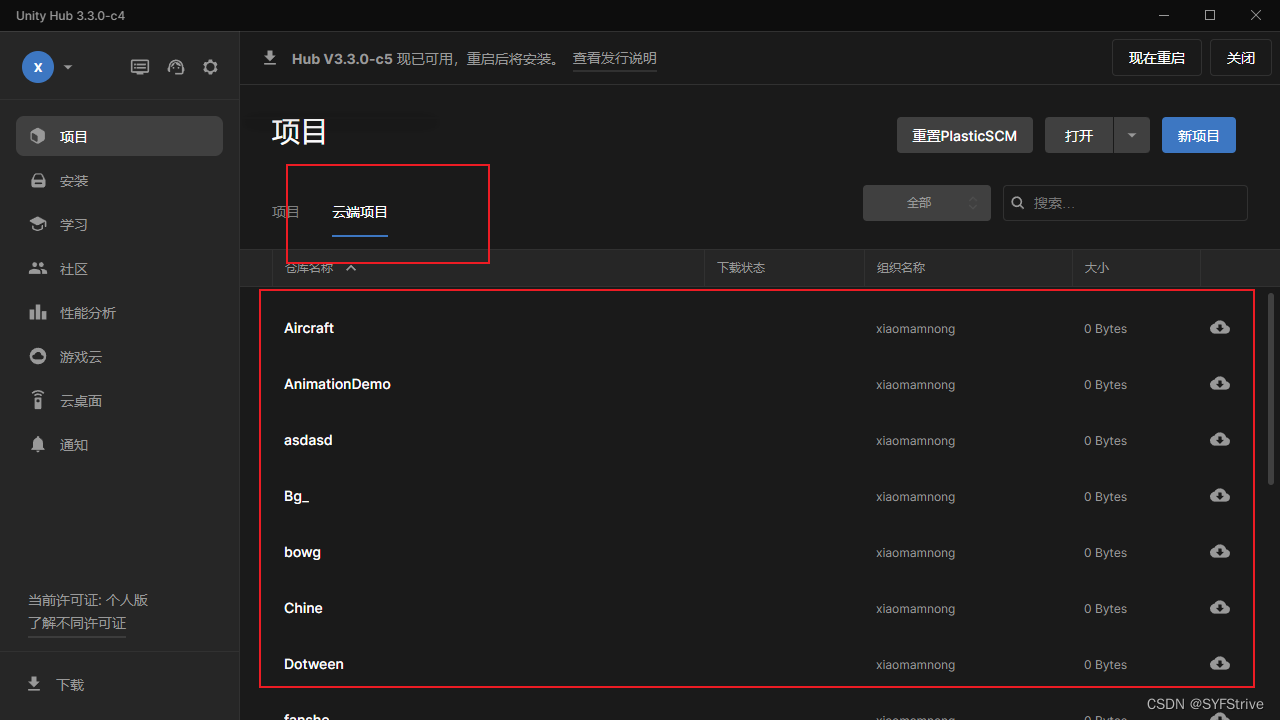Open the 社区 section
Screen dimensions: 1280x720
(119, 269)
